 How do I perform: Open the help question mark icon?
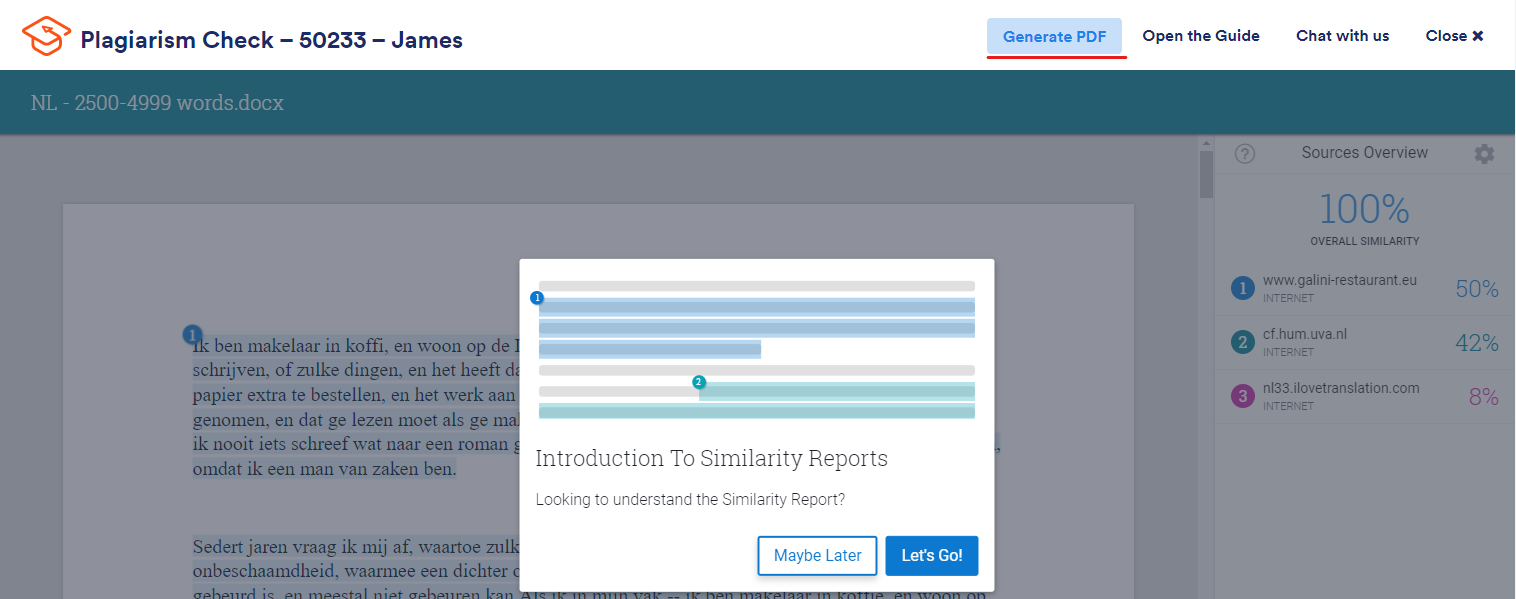(x=1244, y=154)
